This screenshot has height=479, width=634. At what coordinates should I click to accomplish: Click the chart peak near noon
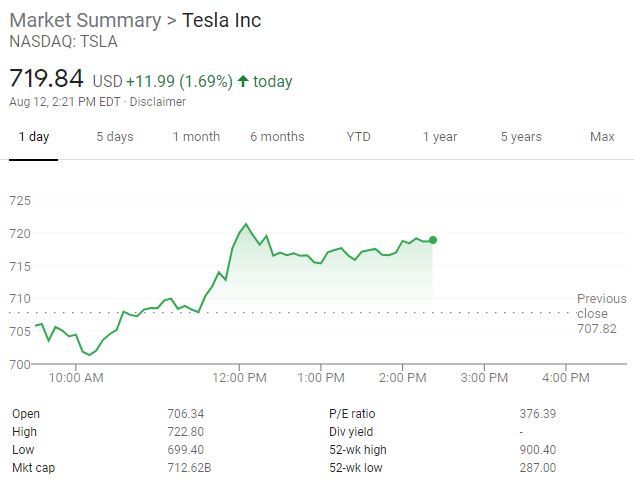(x=245, y=224)
